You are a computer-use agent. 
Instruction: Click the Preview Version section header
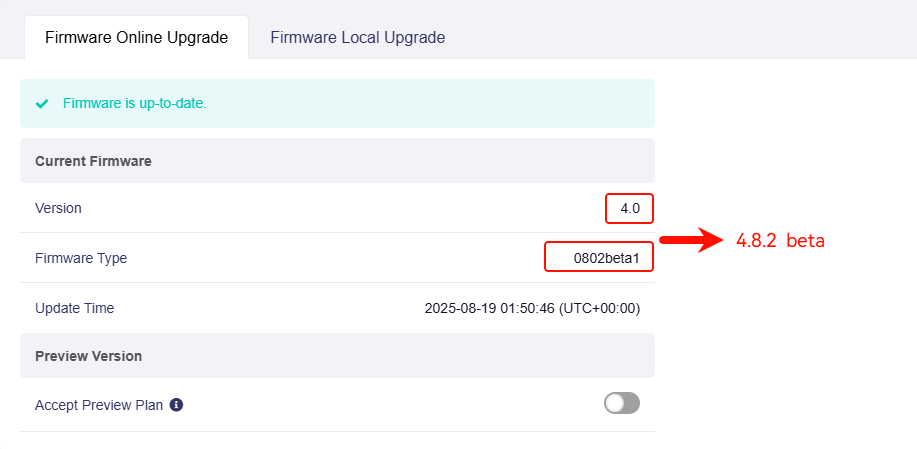pyautogui.click(x=88, y=356)
